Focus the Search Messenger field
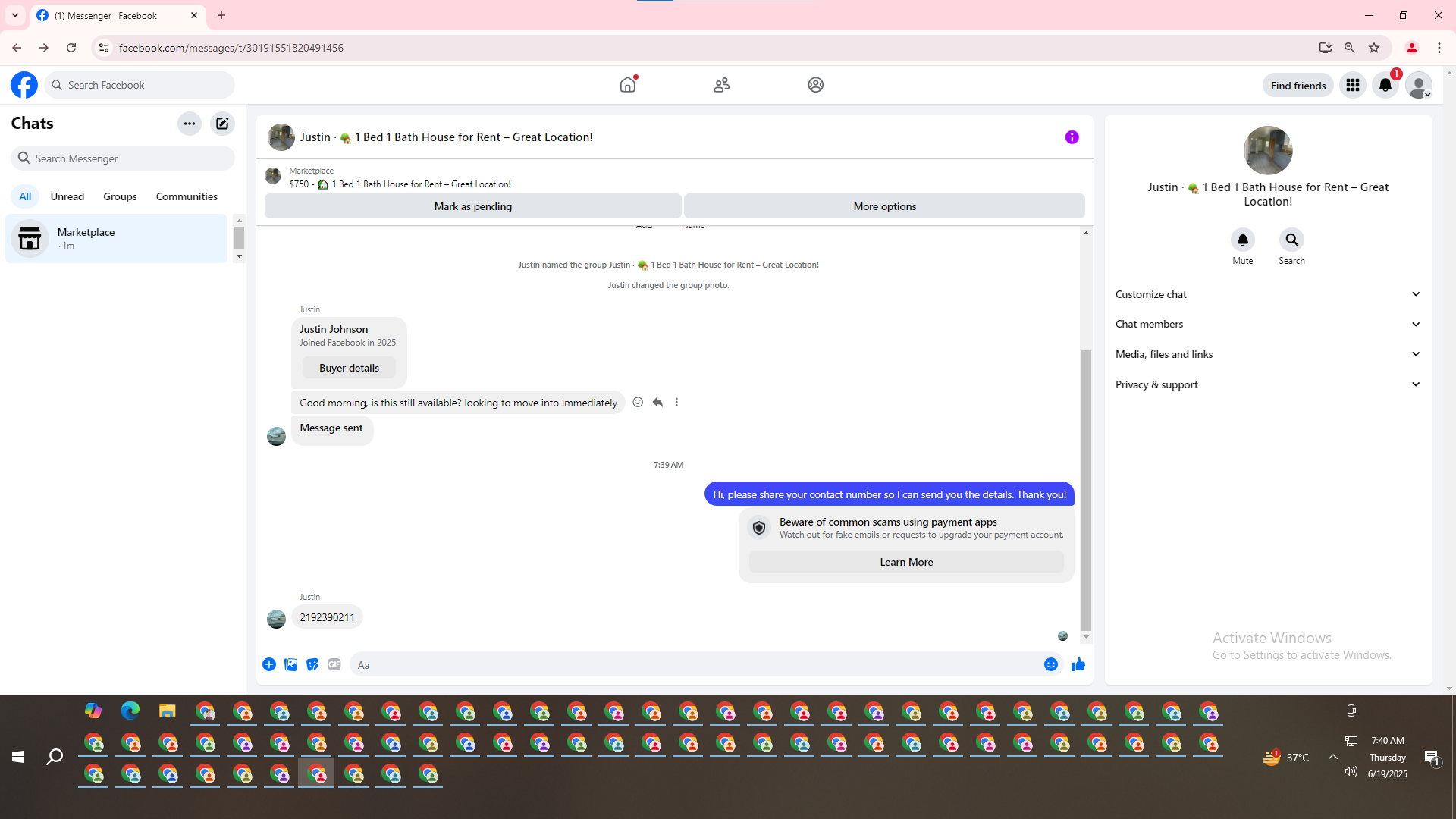 click(123, 158)
